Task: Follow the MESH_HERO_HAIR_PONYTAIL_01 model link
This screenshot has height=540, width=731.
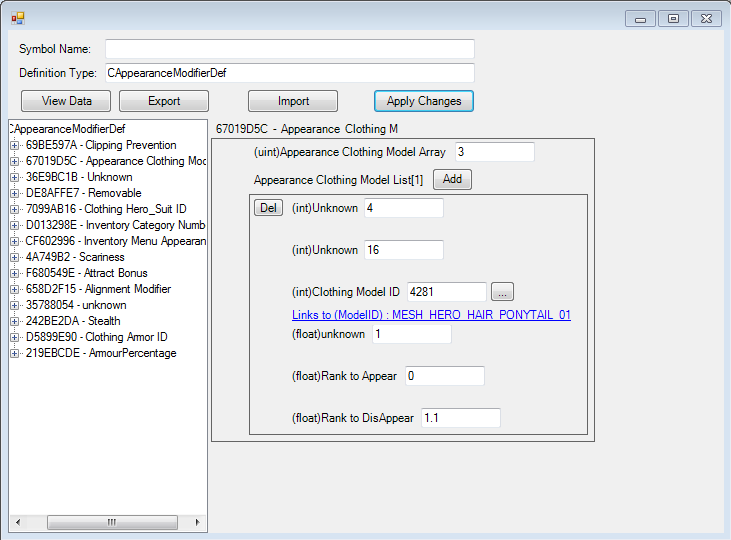Action: tap(431, 315)
